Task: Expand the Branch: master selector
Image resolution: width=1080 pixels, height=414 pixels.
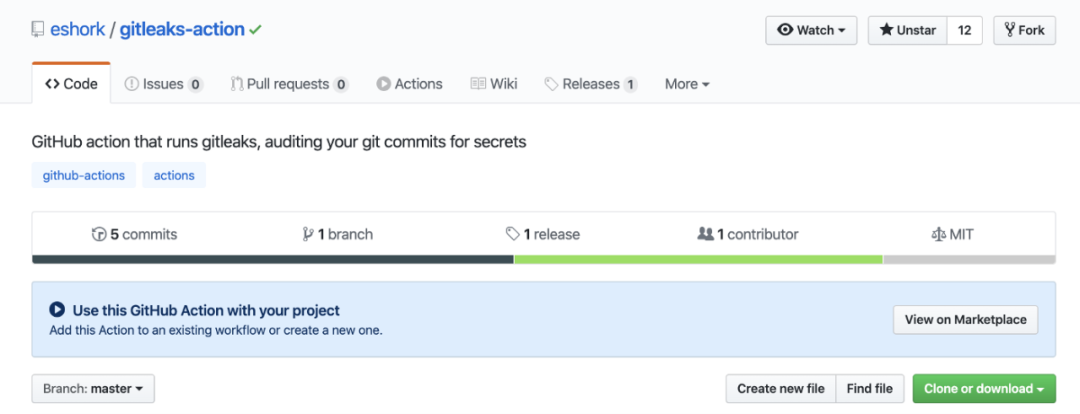Action: coord(93,388)
